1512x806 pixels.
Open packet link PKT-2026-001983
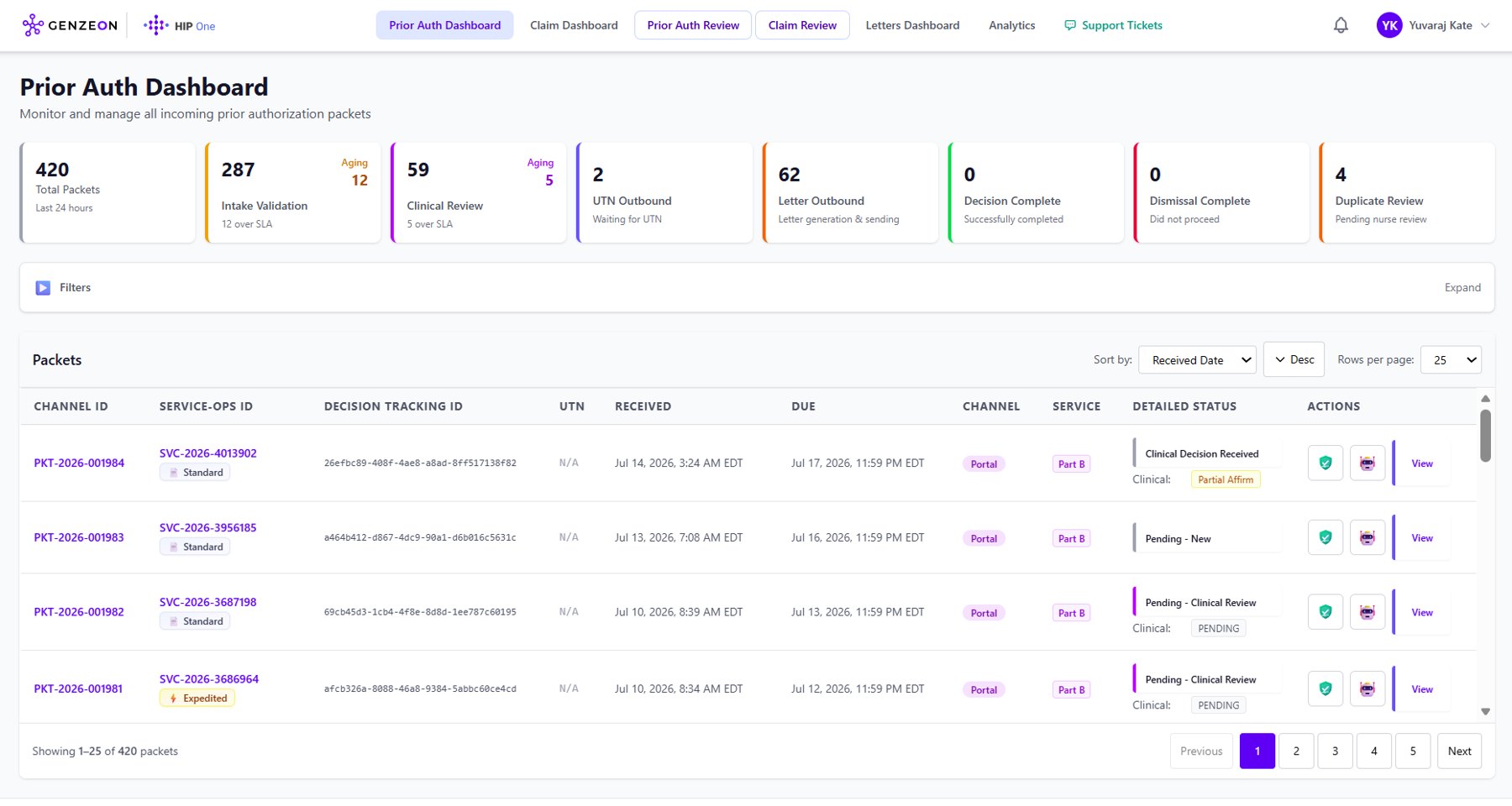(x=79, y=537)
